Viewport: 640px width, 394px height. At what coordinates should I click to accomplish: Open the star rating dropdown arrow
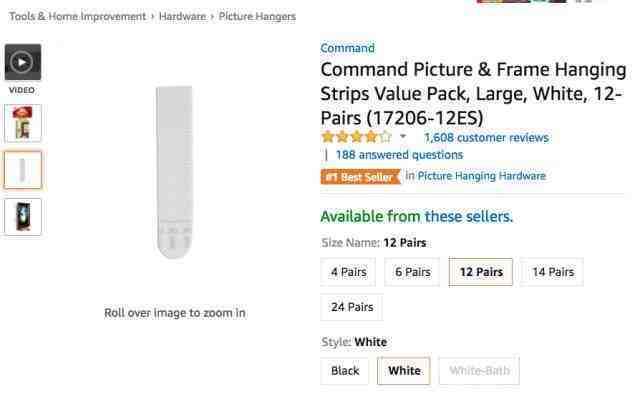tap(403, 136)
